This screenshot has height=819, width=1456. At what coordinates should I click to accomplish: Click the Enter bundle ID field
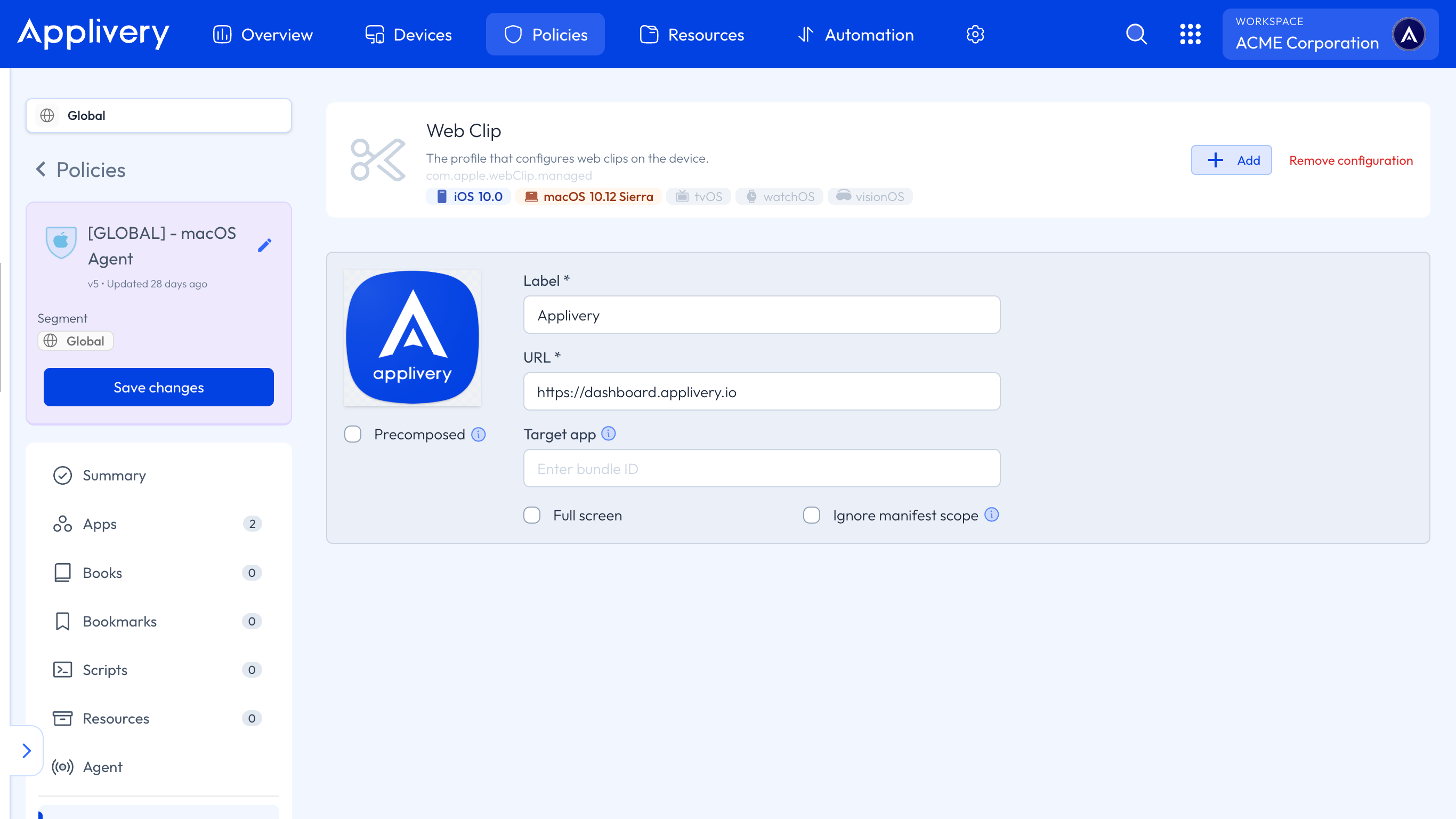762,468
